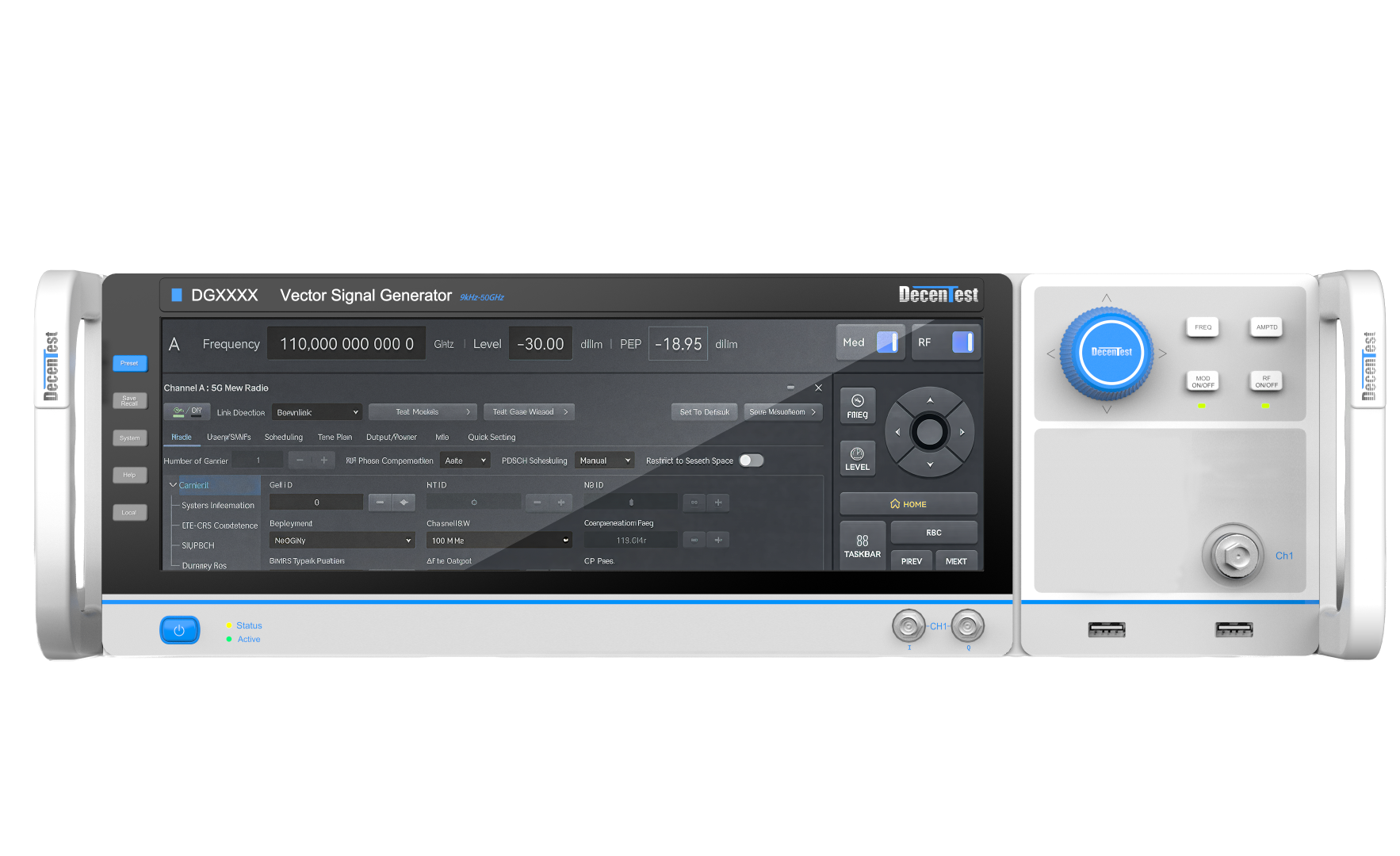Switch to the Tone Plan tab

pyautogui.click(x=335, y=438)
